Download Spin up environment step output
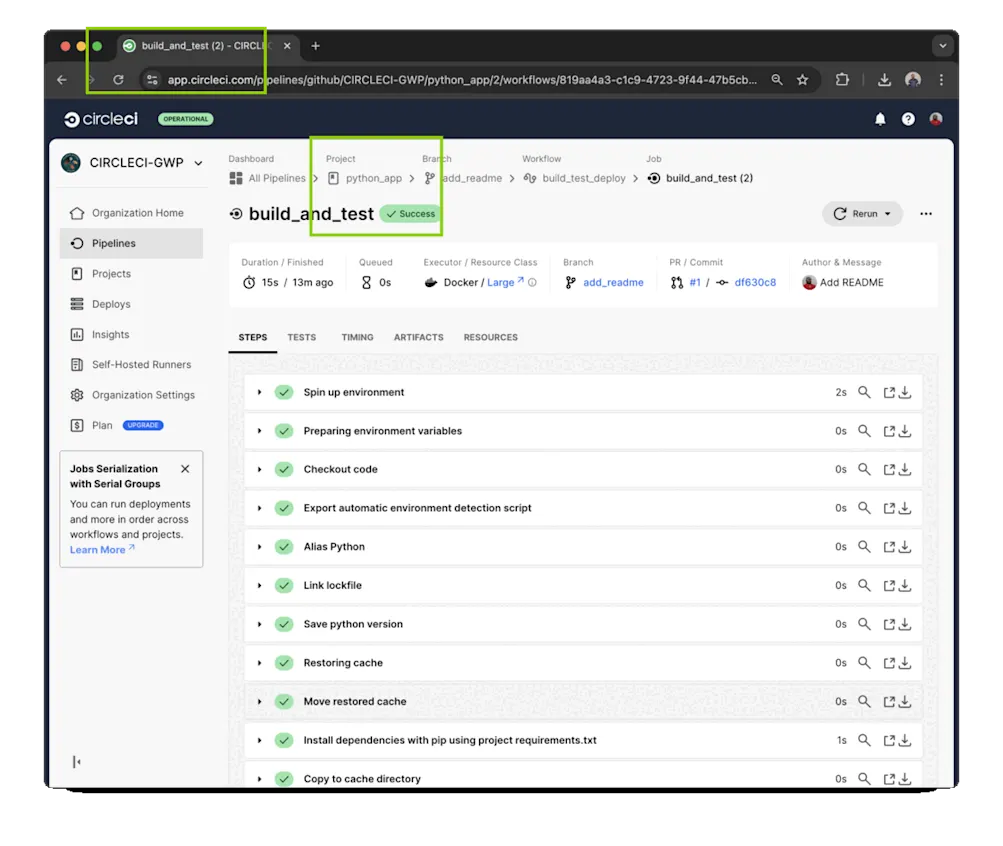 pyautogui.click(x=904, y=393)
